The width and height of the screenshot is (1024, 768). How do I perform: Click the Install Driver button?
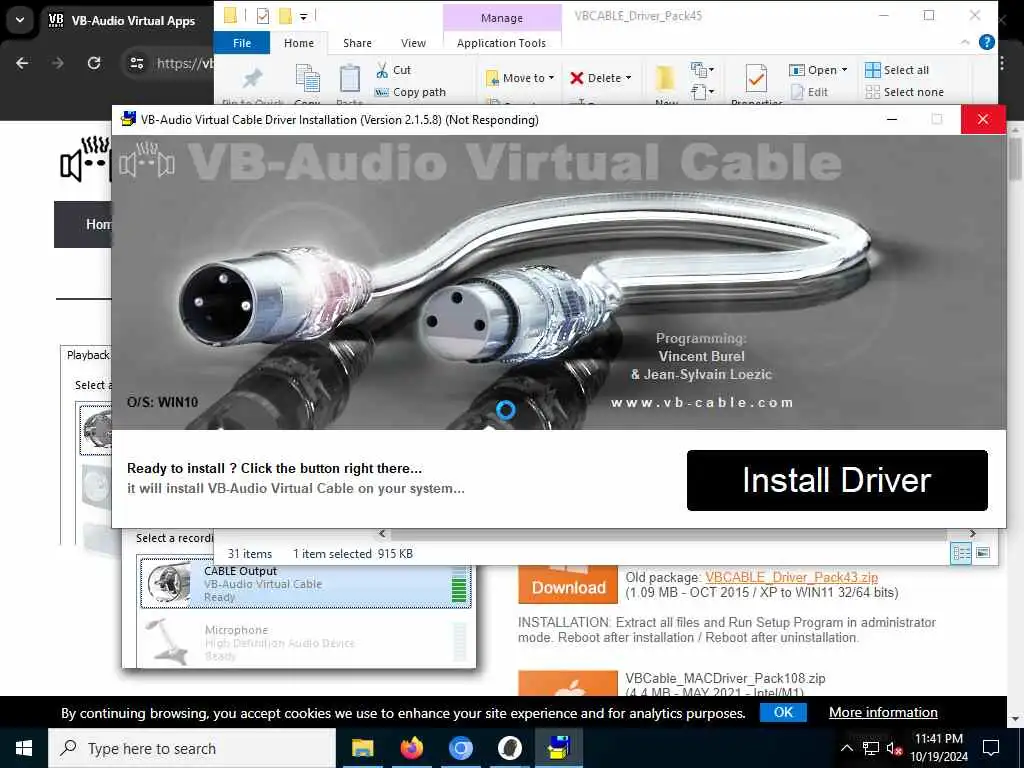click(x=837, y=480)
